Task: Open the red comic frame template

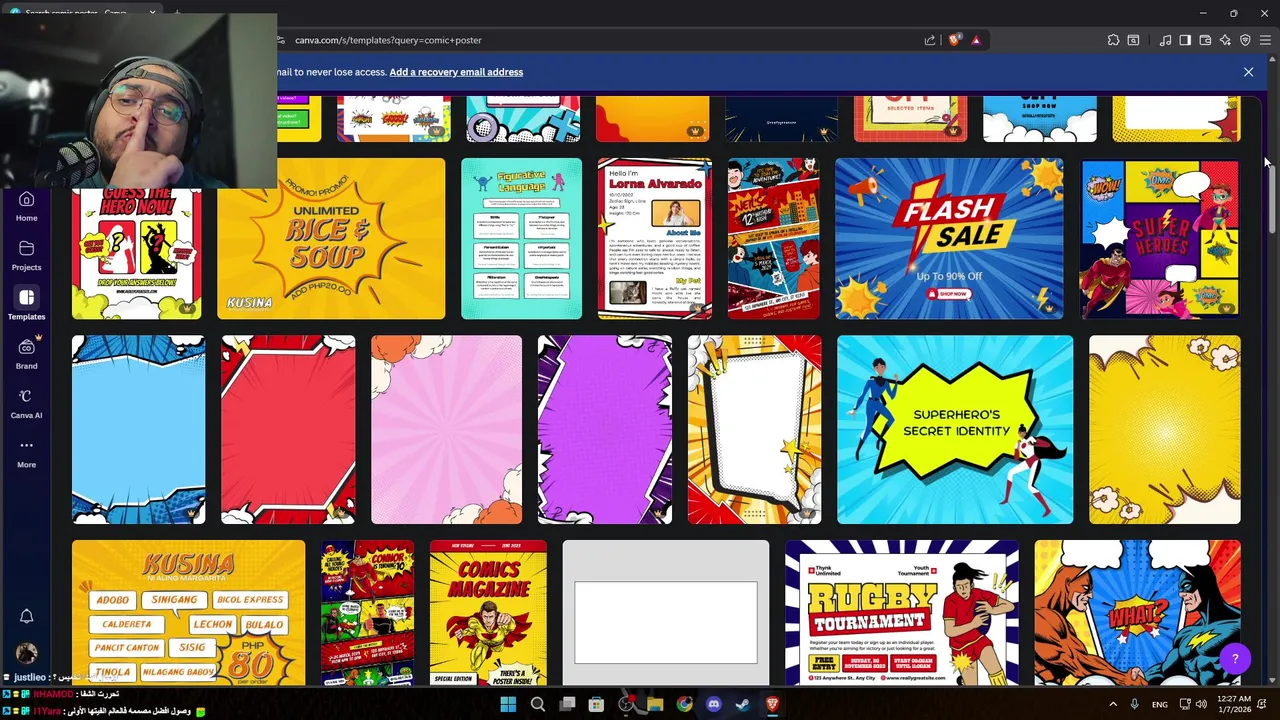Action: click(x=288, y=429)
